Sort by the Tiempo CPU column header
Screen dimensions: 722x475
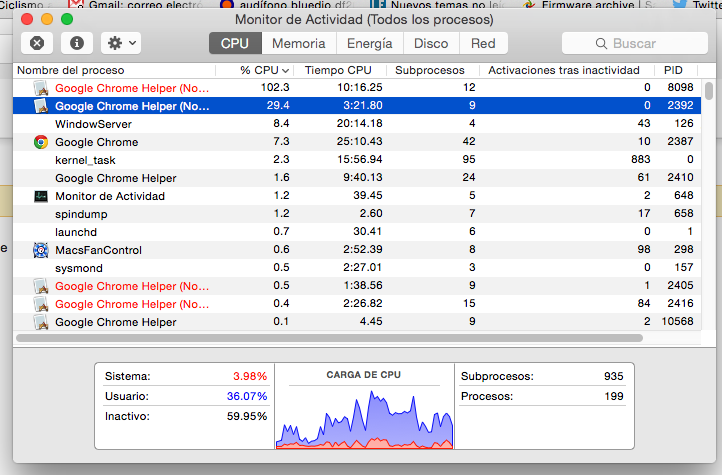(340, 70)
